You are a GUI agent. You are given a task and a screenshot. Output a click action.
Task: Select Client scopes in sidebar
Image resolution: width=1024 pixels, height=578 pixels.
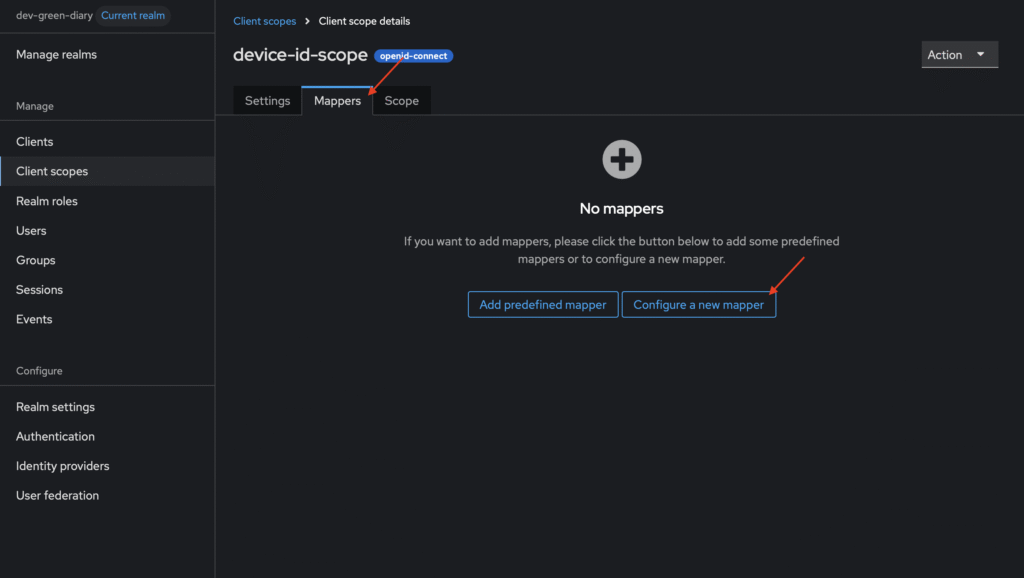52,171
